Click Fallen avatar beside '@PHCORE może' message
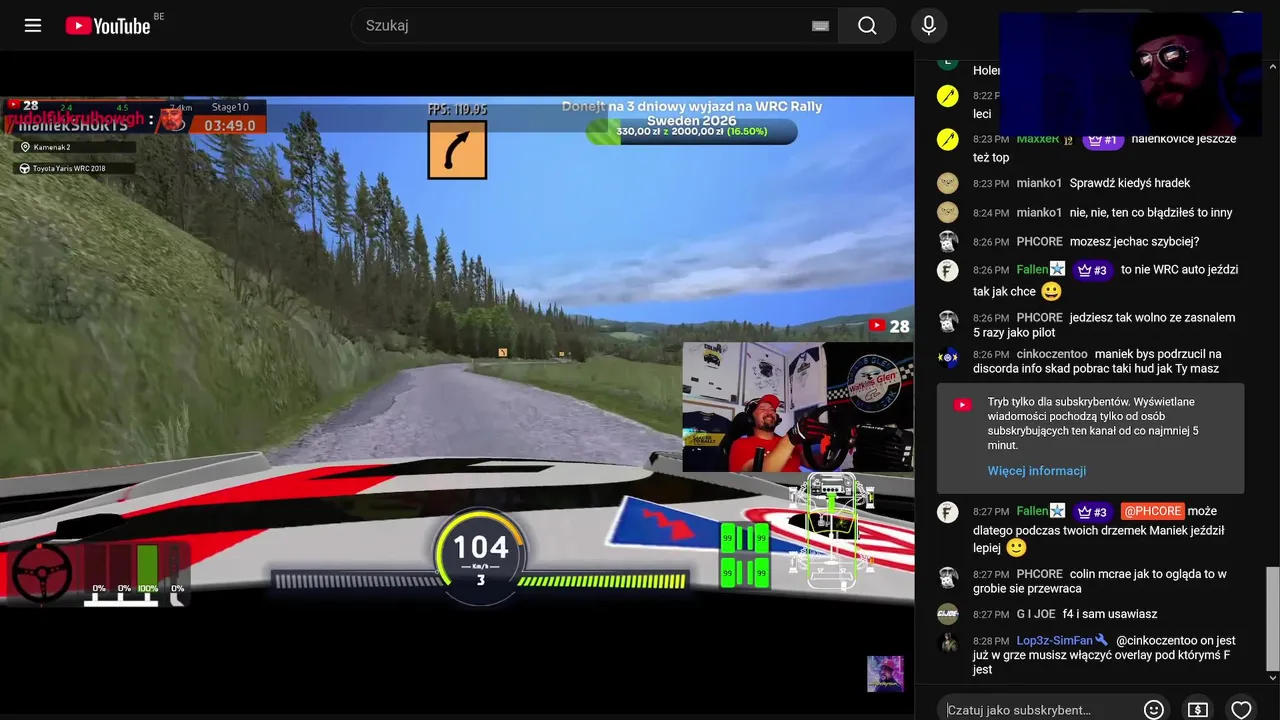Viewport: 1280px width, 720px height. pos(948,512)
